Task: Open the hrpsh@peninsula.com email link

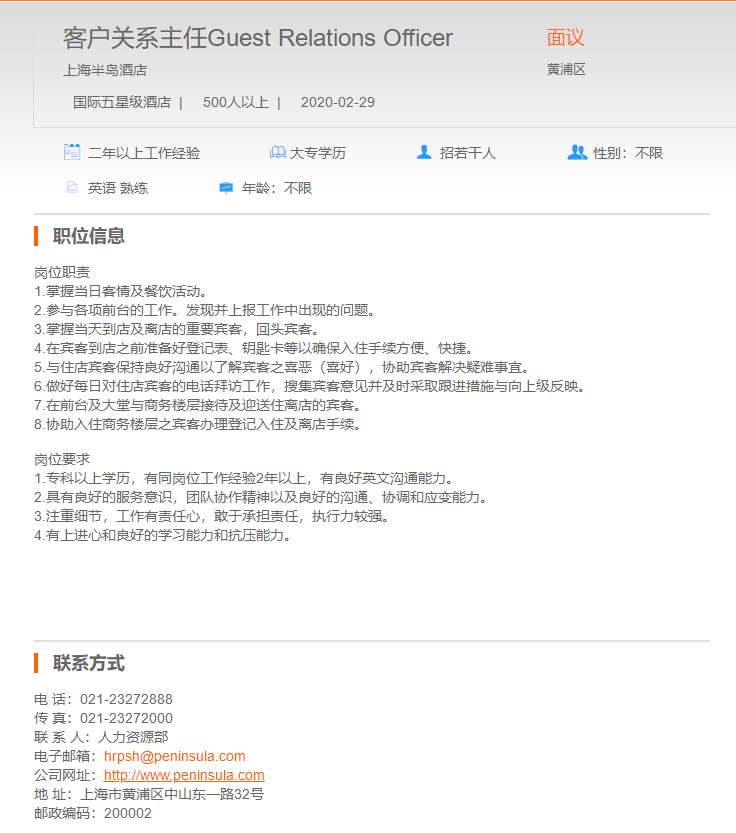Action: coord(174,756)
